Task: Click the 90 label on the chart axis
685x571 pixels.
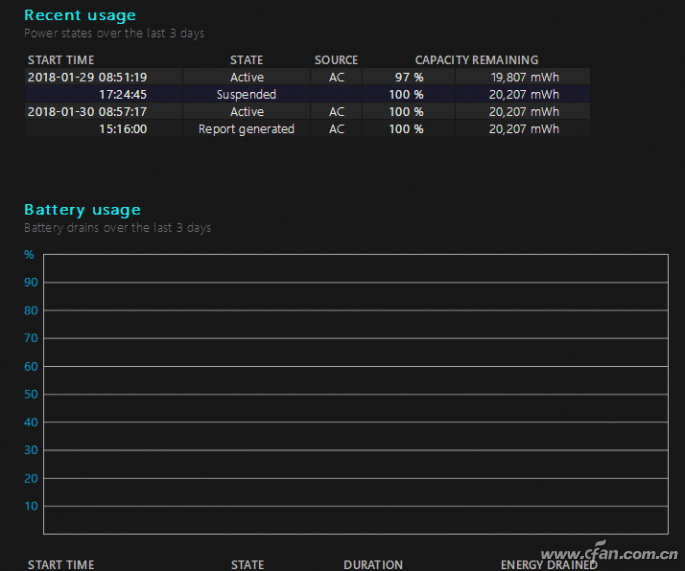Action: tap(31, 283)
